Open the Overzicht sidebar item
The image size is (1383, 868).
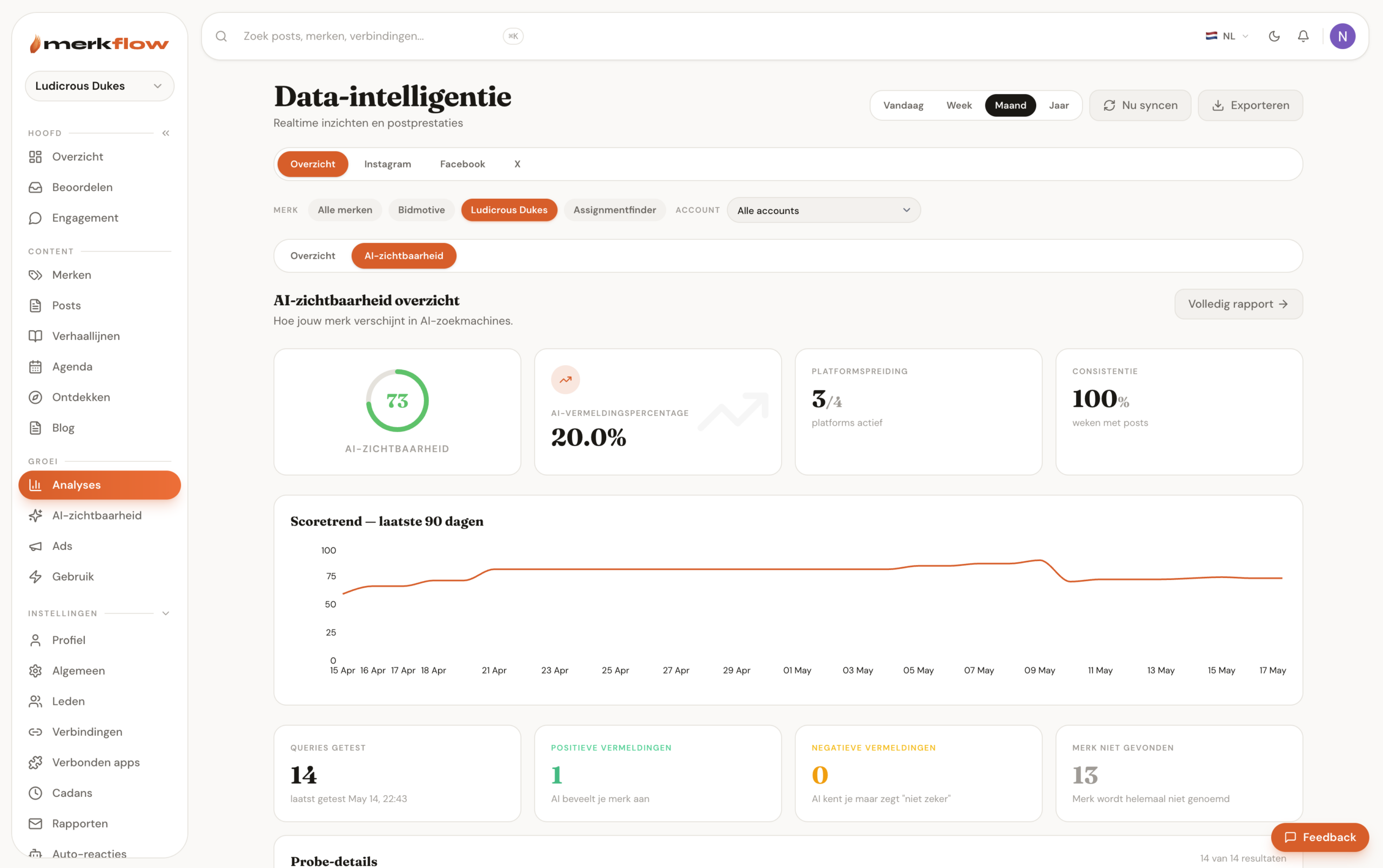click(x=99, y=157)
